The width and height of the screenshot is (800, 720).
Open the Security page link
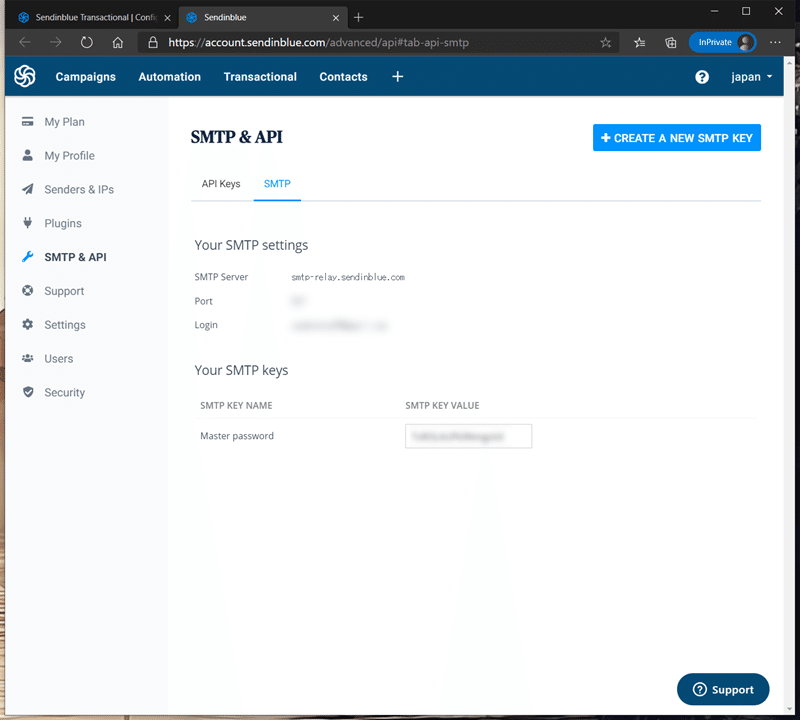coord(64,392)
